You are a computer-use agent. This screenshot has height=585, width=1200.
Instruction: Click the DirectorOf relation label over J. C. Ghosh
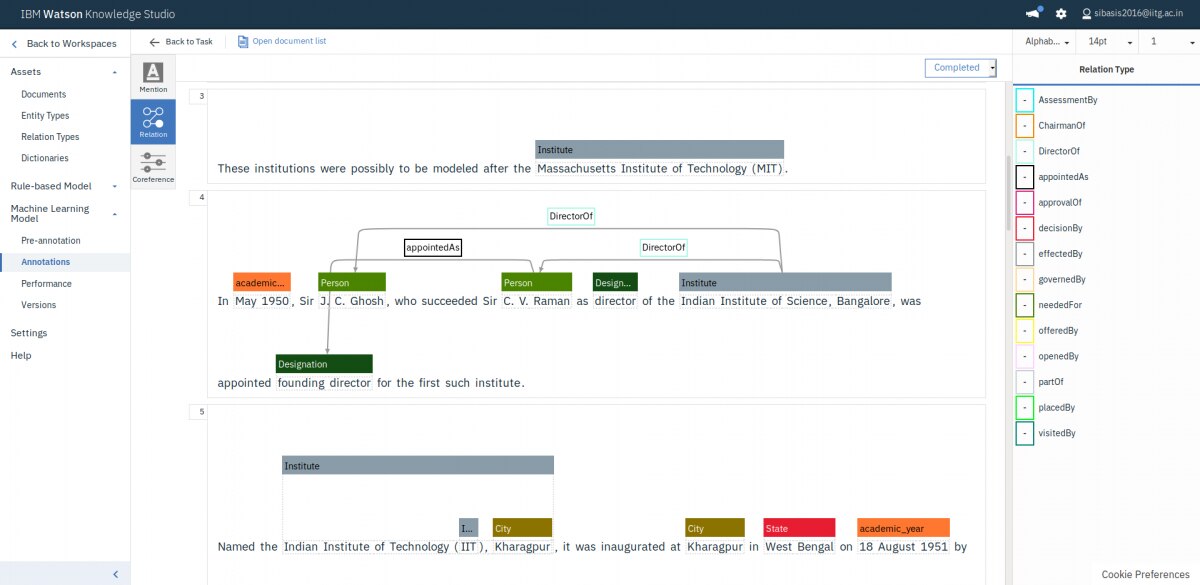point(571,216)
